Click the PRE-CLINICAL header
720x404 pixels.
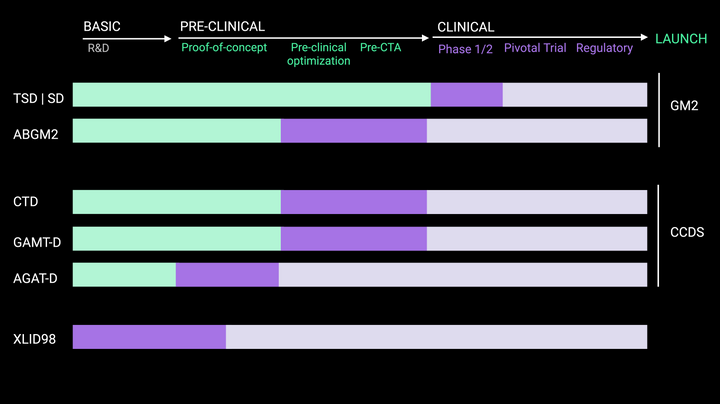tap(222, 27)
